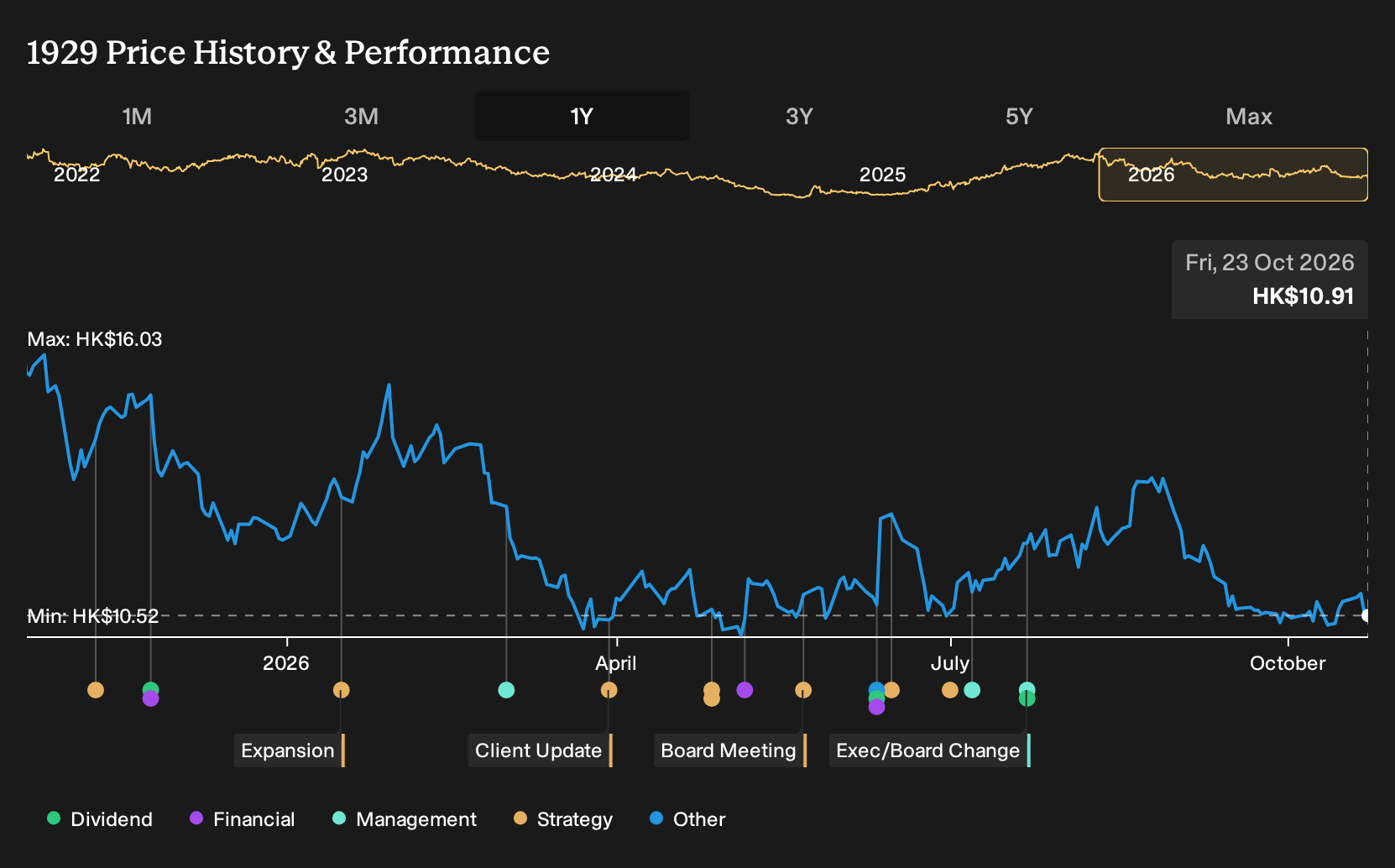Click the "1929 Price History & Performance" heading

(x=288, y=52)
